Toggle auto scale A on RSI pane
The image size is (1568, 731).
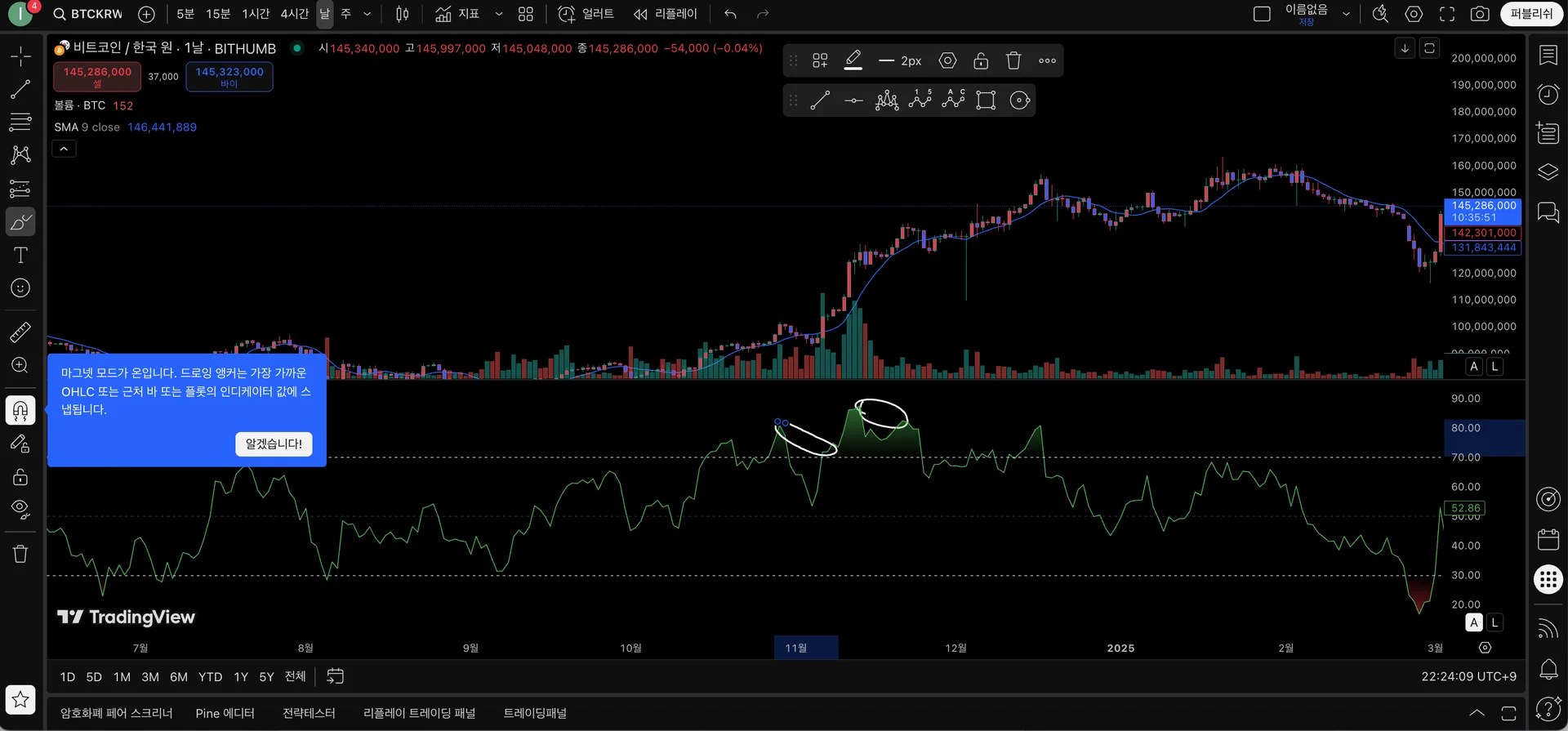[1474, 622]
